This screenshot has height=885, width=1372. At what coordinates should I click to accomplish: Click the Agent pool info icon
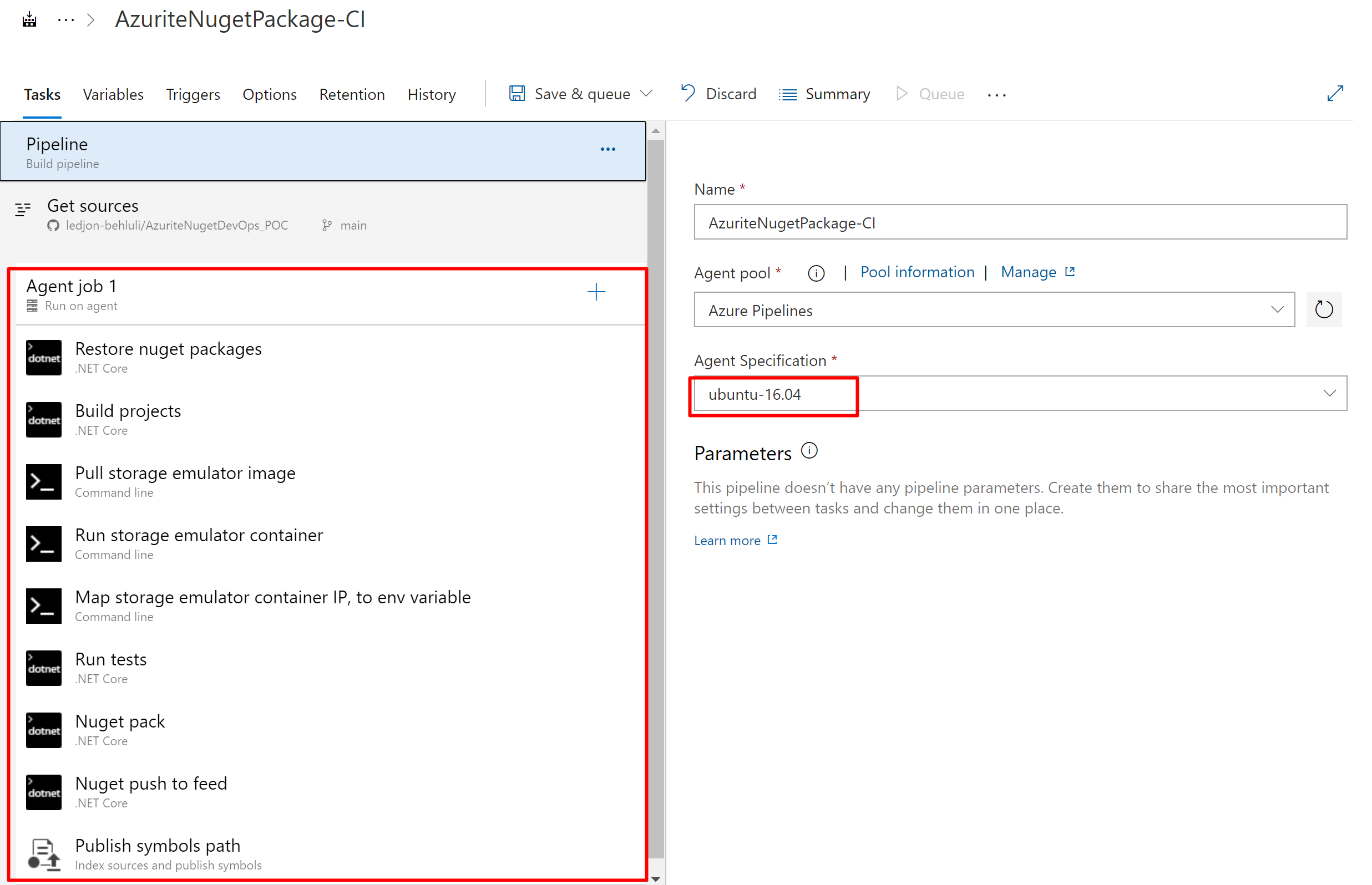816,273
